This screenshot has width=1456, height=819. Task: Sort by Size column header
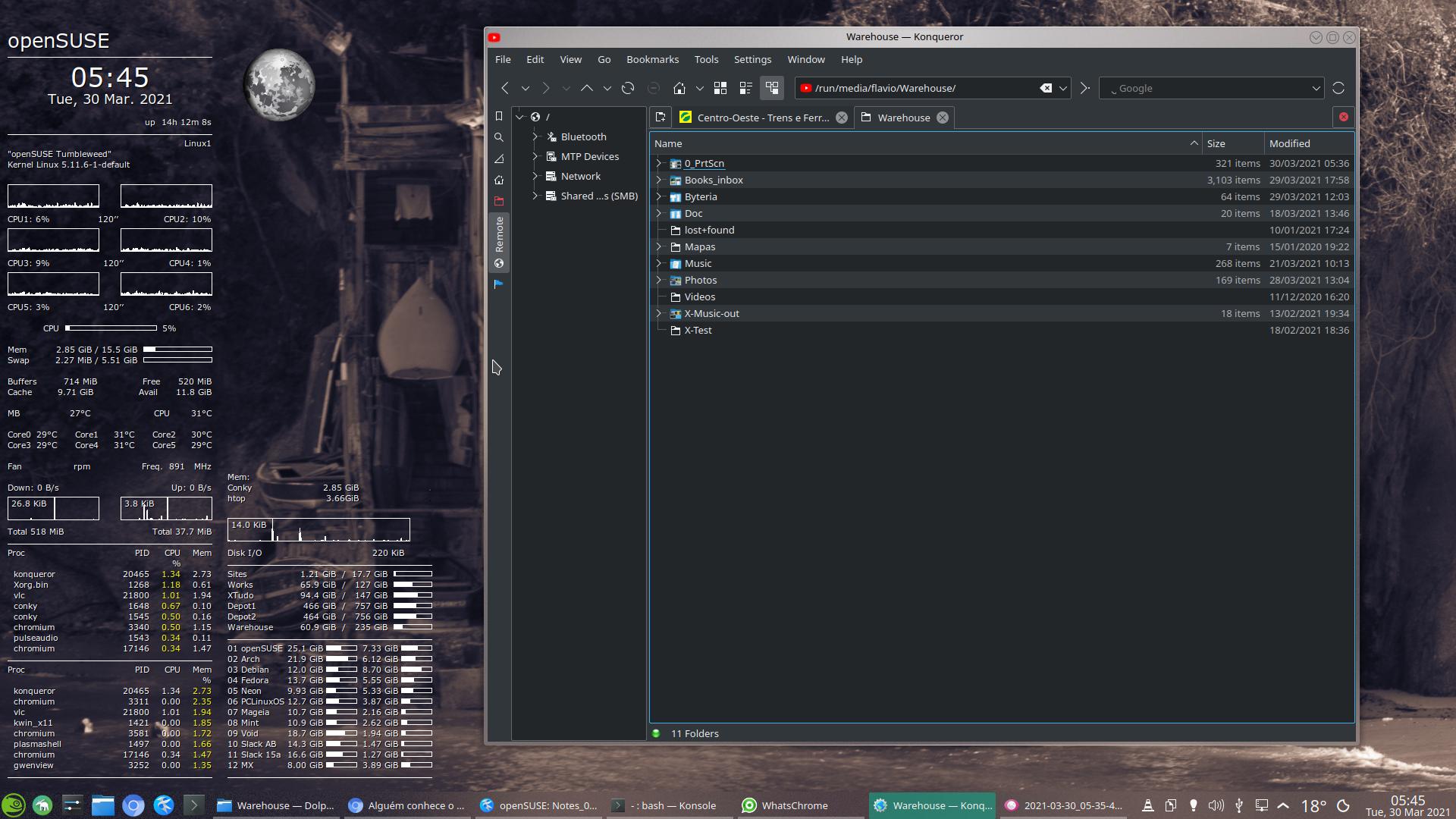(1216, 143)
